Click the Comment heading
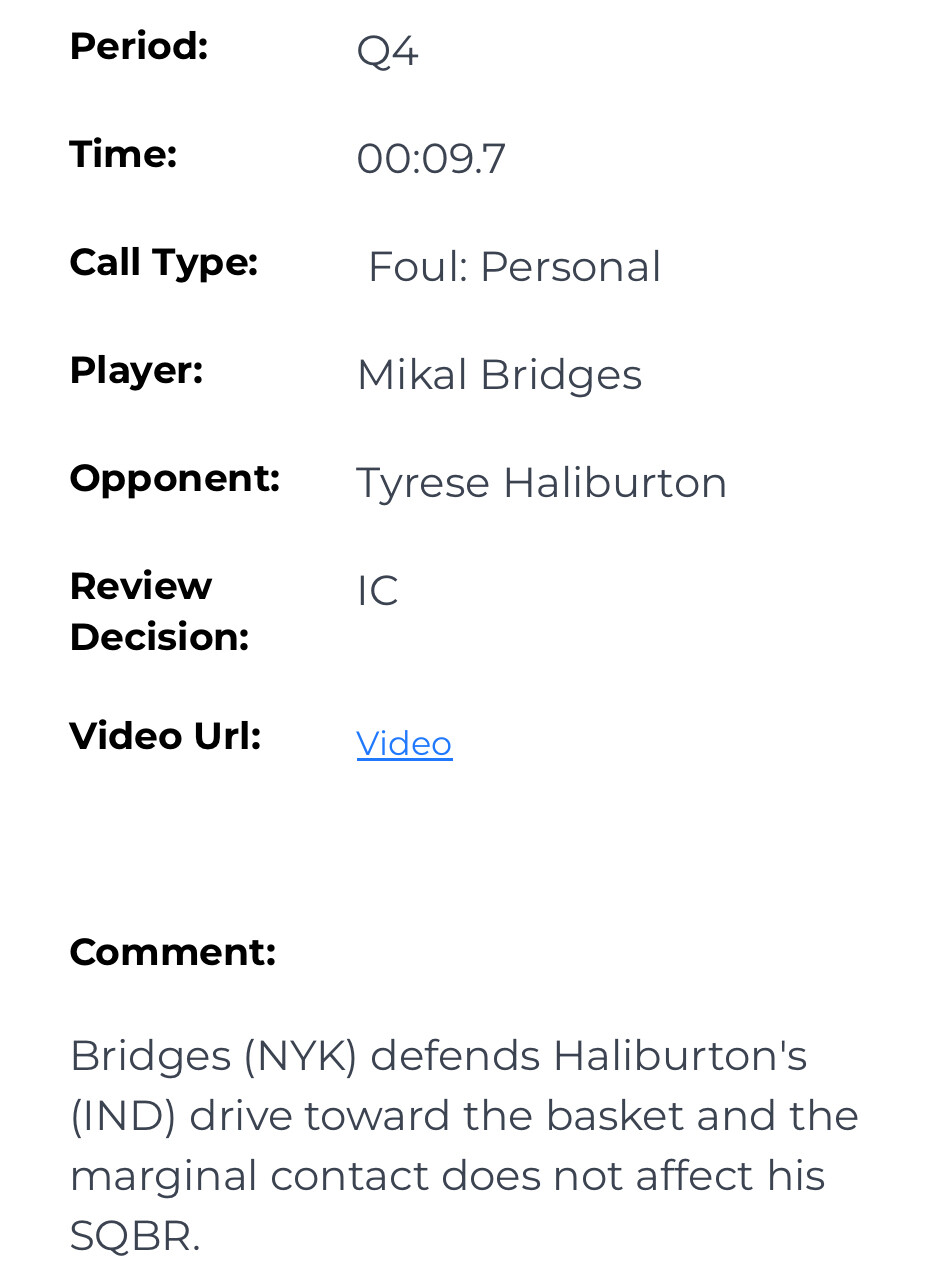The image size is (931, 1273). [x=172, y=952]
